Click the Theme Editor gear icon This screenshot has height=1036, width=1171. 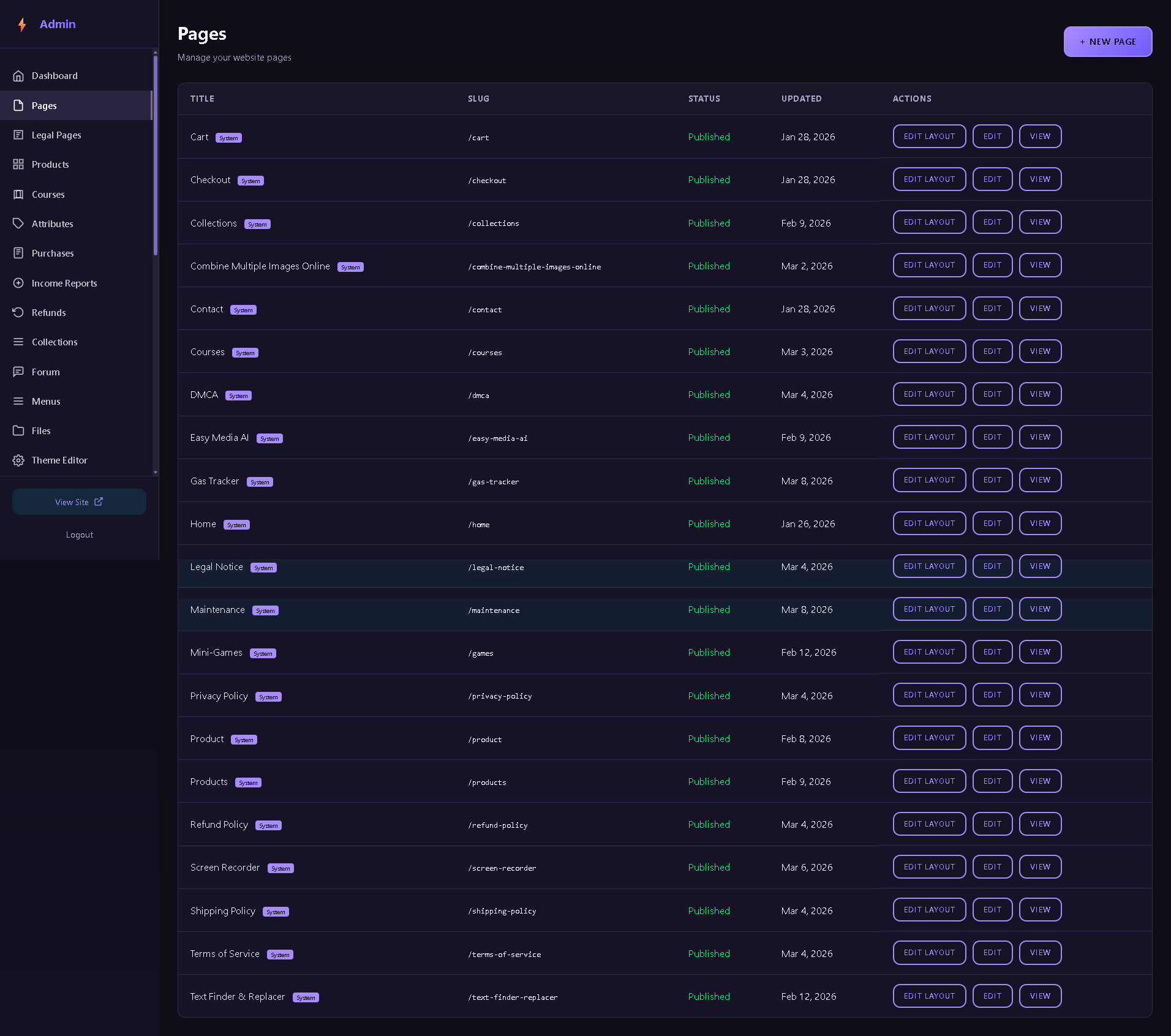[18, 460]
